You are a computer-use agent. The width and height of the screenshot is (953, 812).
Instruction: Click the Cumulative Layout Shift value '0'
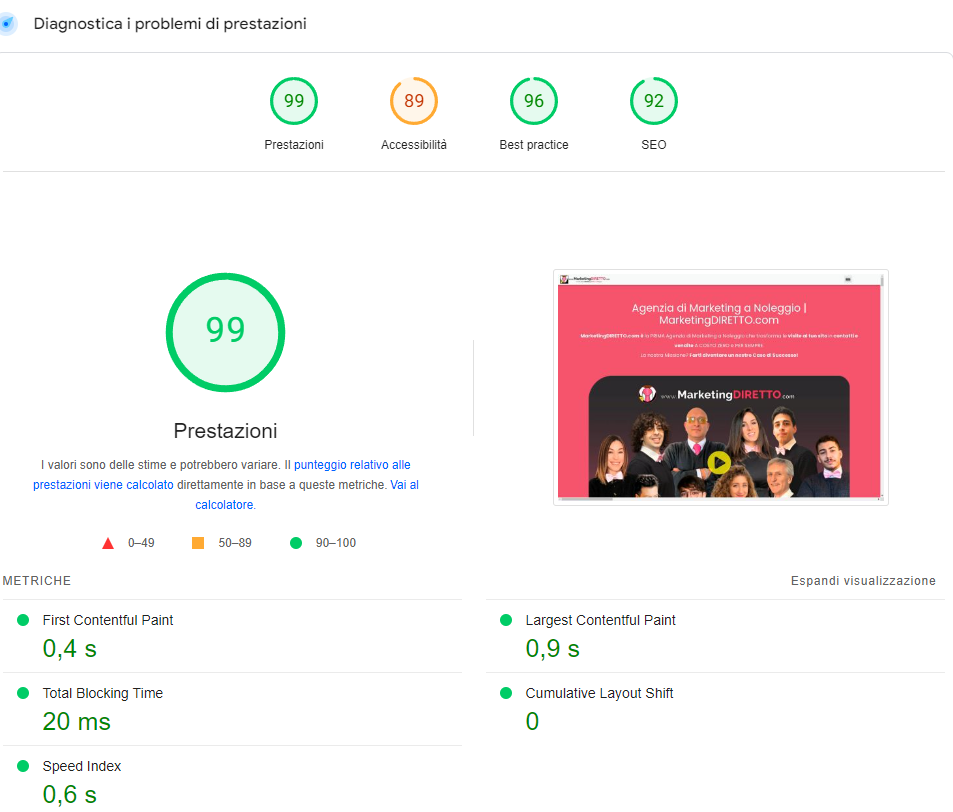tap(532, 721)
